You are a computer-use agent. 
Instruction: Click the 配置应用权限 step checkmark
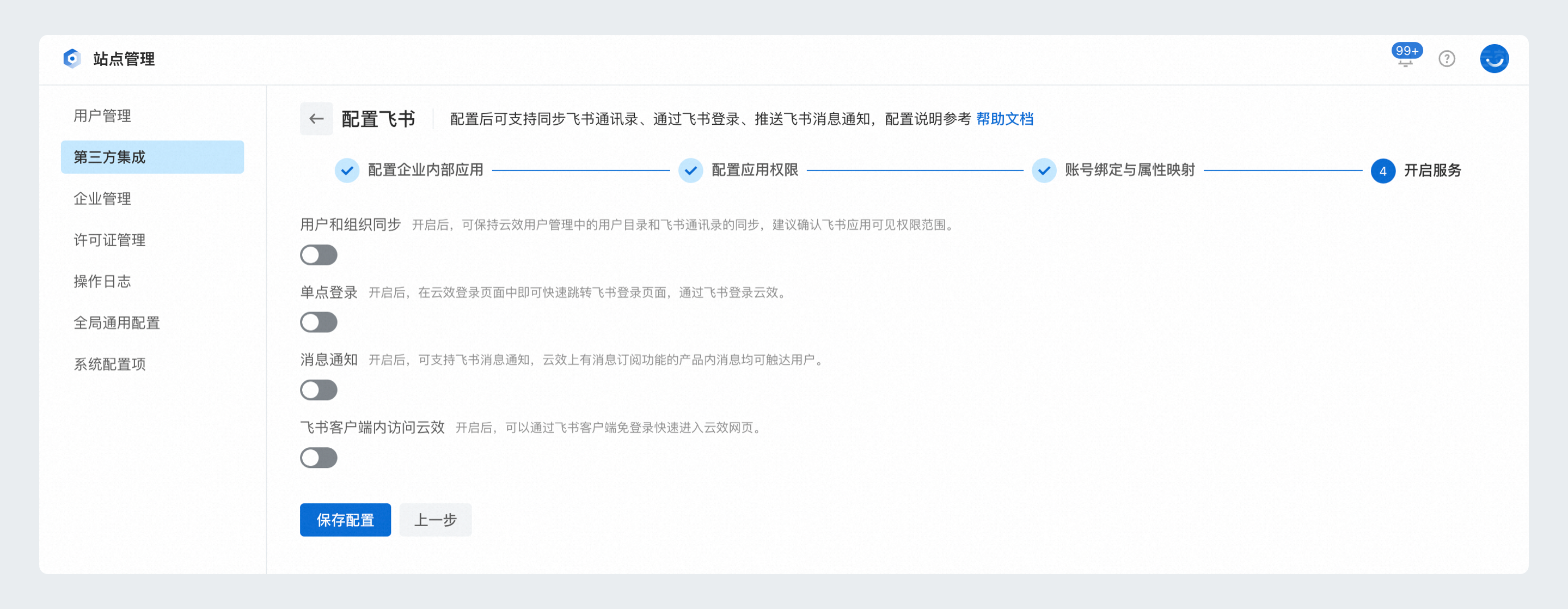(x=691, y=170)
